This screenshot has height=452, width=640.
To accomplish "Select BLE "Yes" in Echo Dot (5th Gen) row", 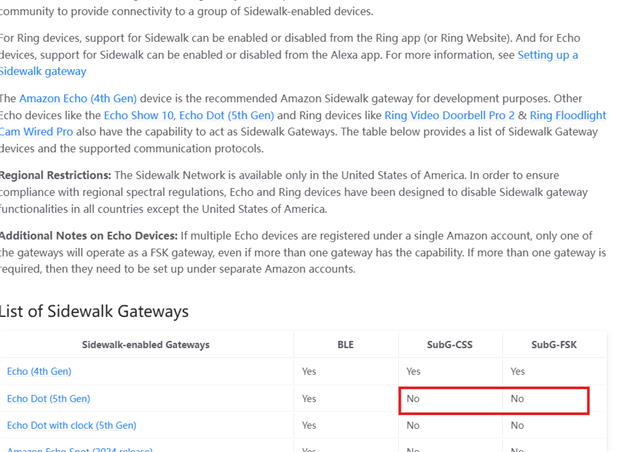I will click(309, 399).
